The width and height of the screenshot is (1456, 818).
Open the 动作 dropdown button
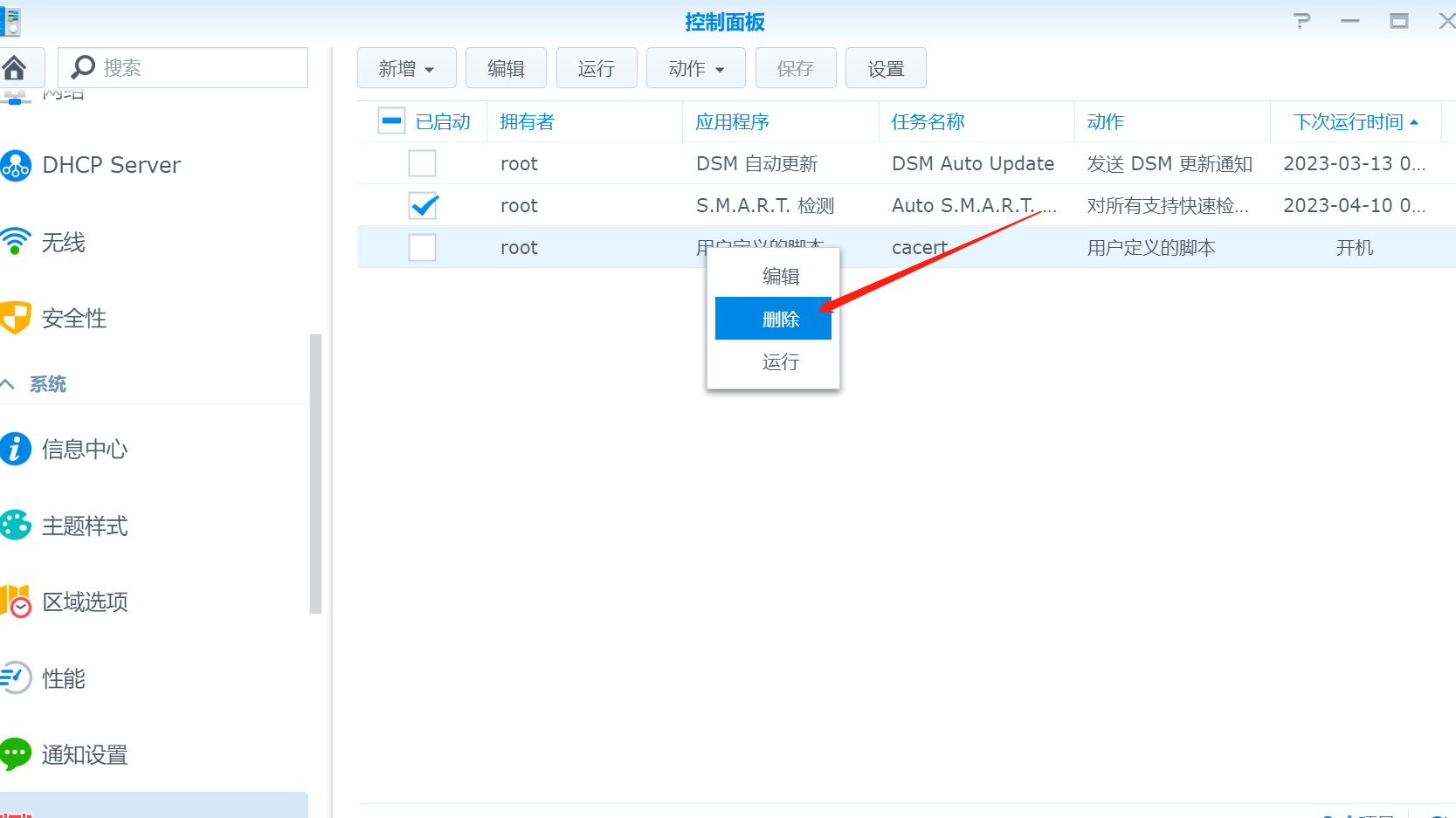[695, 68]
